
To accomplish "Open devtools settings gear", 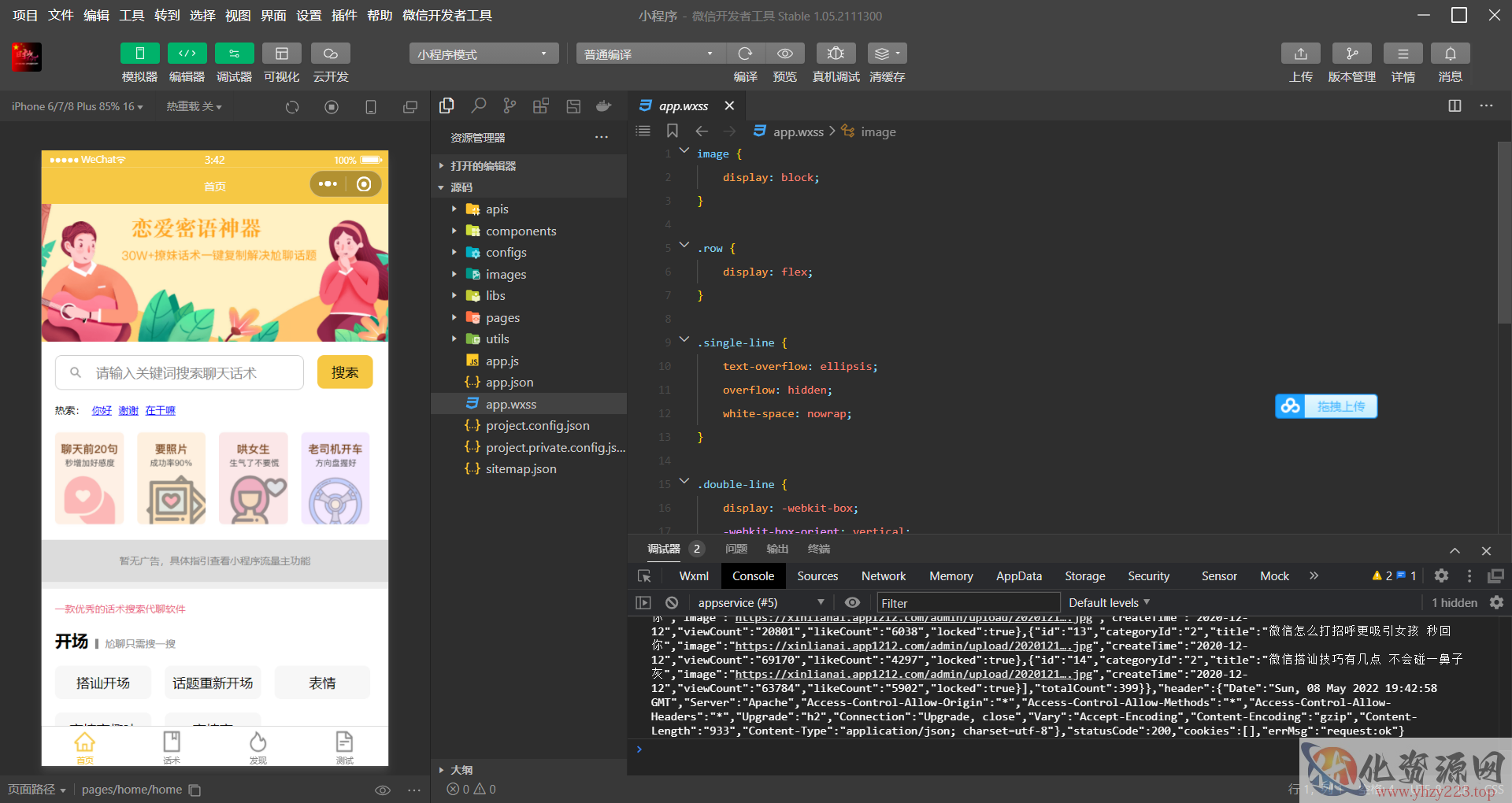I will click(1441, 576).
